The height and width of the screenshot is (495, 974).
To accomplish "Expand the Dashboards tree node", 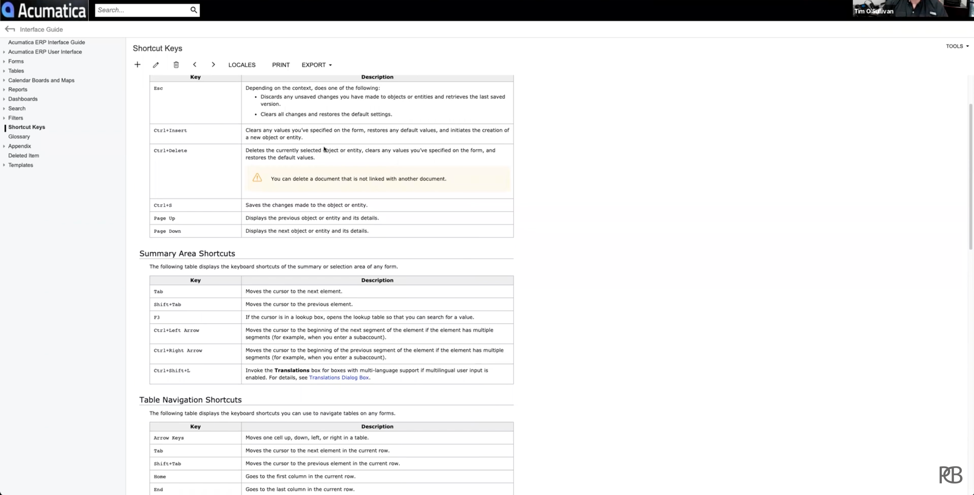I will click(4, 99).
